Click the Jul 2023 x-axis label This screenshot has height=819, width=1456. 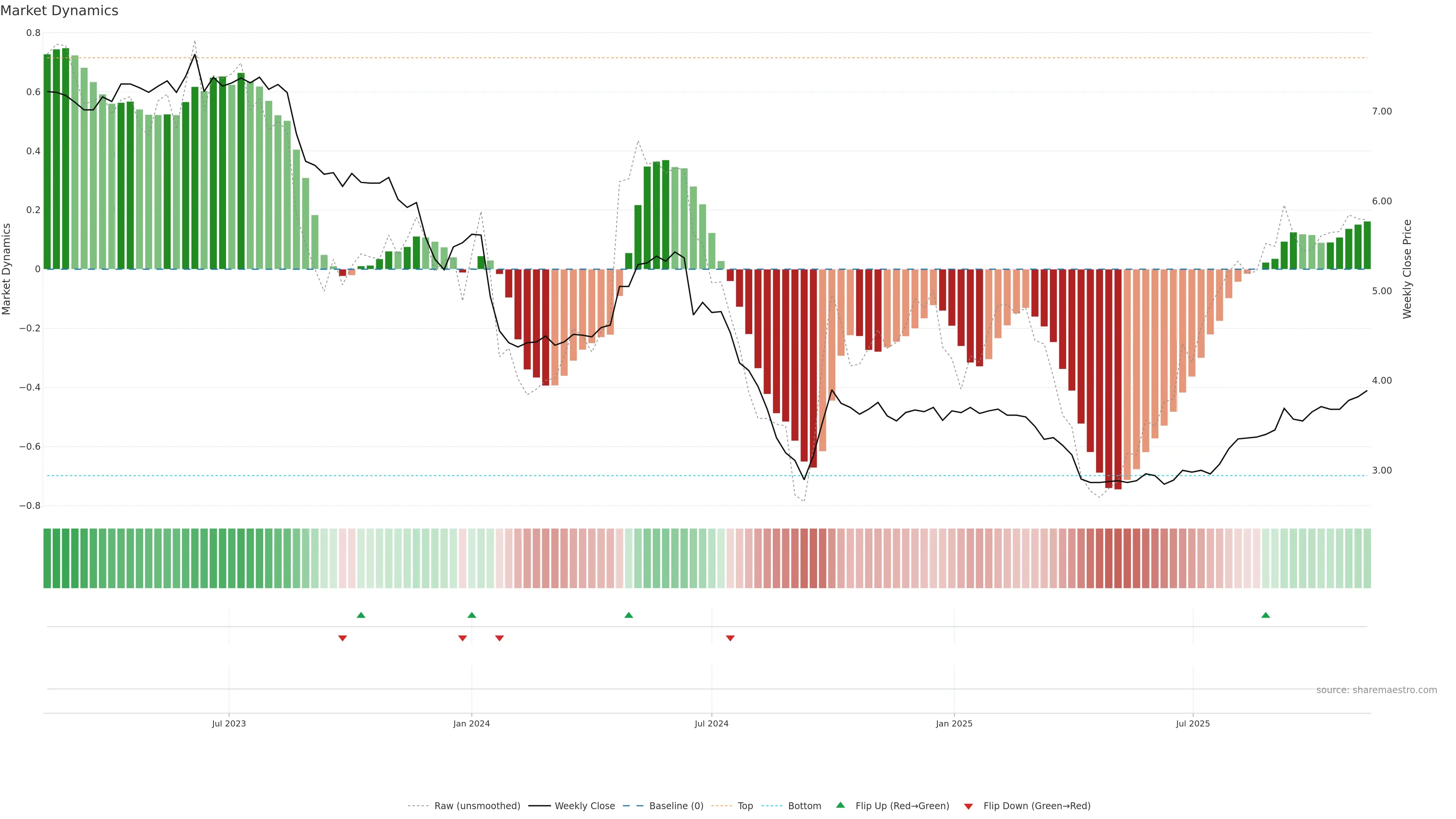(228, 723)
